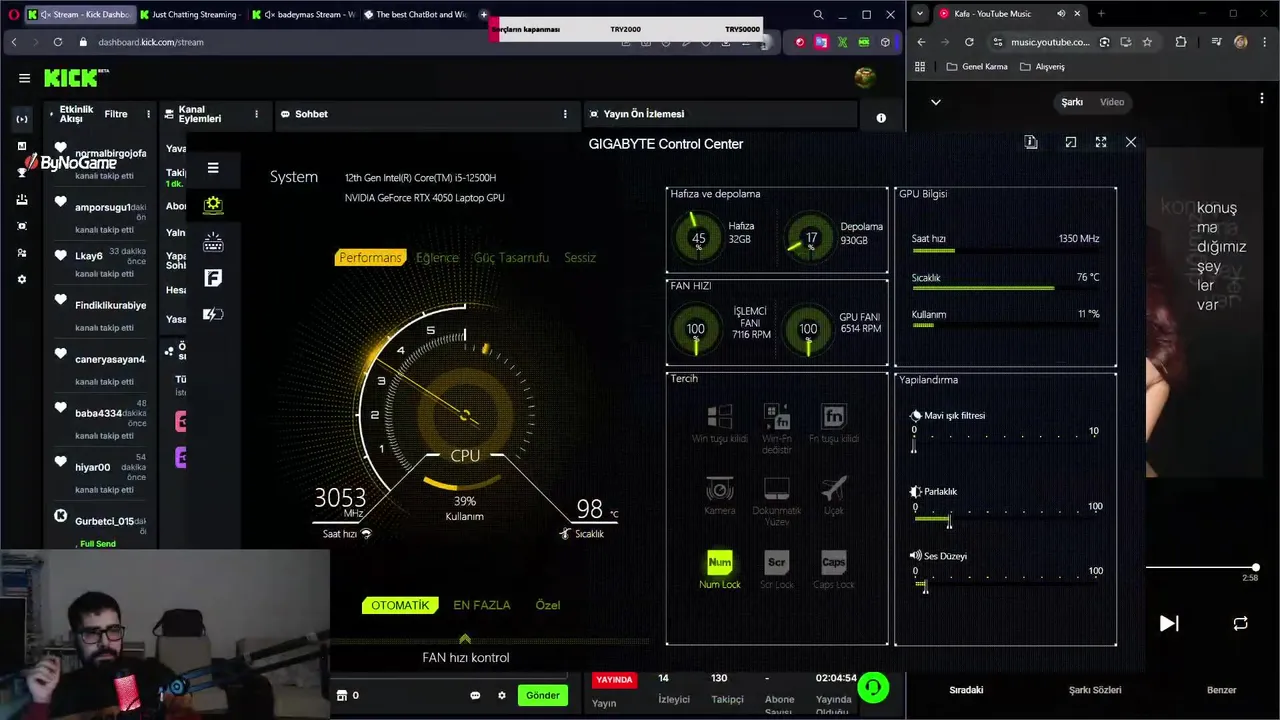Open Chrome three-dot main menu
The height and width of the screenshot is (720, 1280).
[x=1266, y=42]
